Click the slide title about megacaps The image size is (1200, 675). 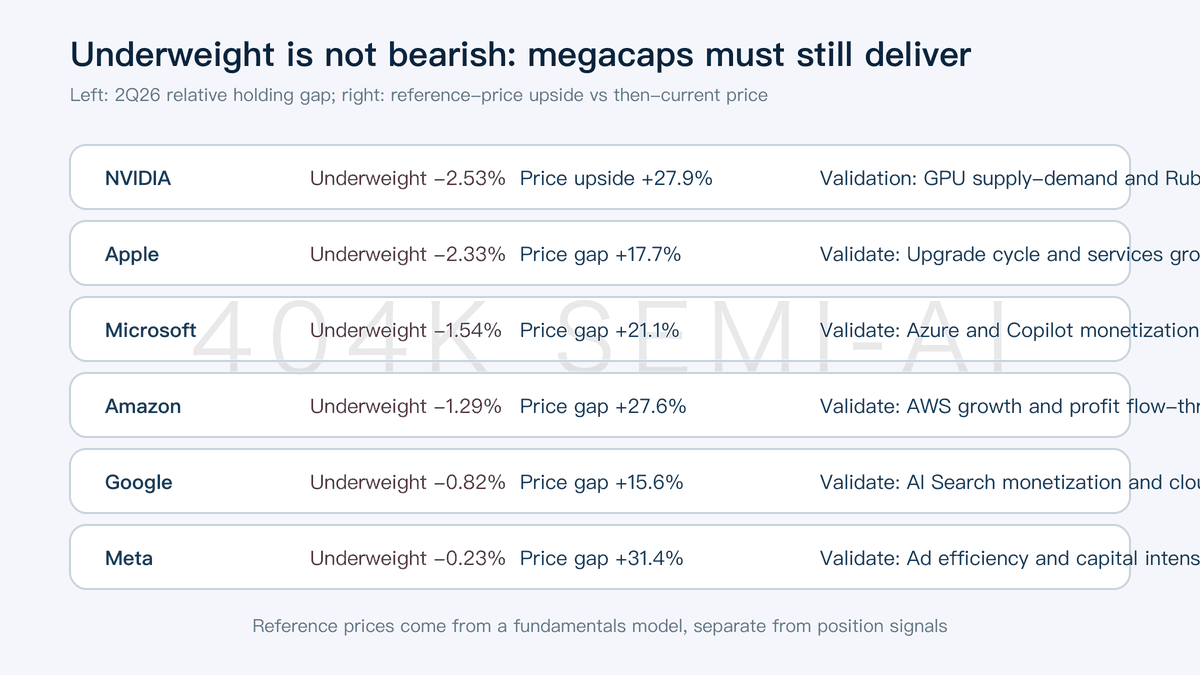pos(520,54)
